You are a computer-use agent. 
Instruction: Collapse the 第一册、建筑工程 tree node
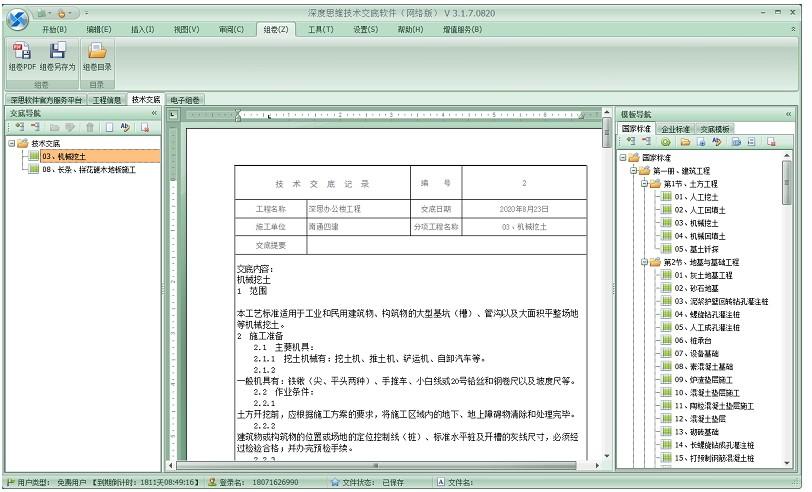(x=633, y=170)
